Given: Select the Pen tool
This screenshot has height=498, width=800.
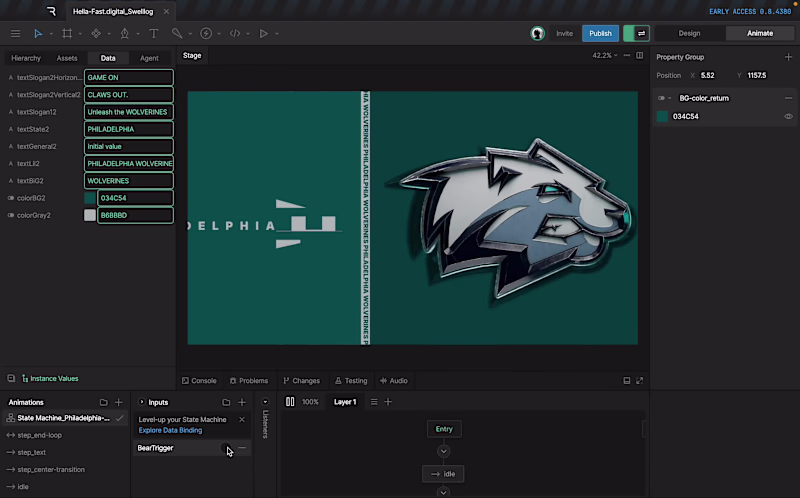Looking at the screenshot, I should coord(124,34).
